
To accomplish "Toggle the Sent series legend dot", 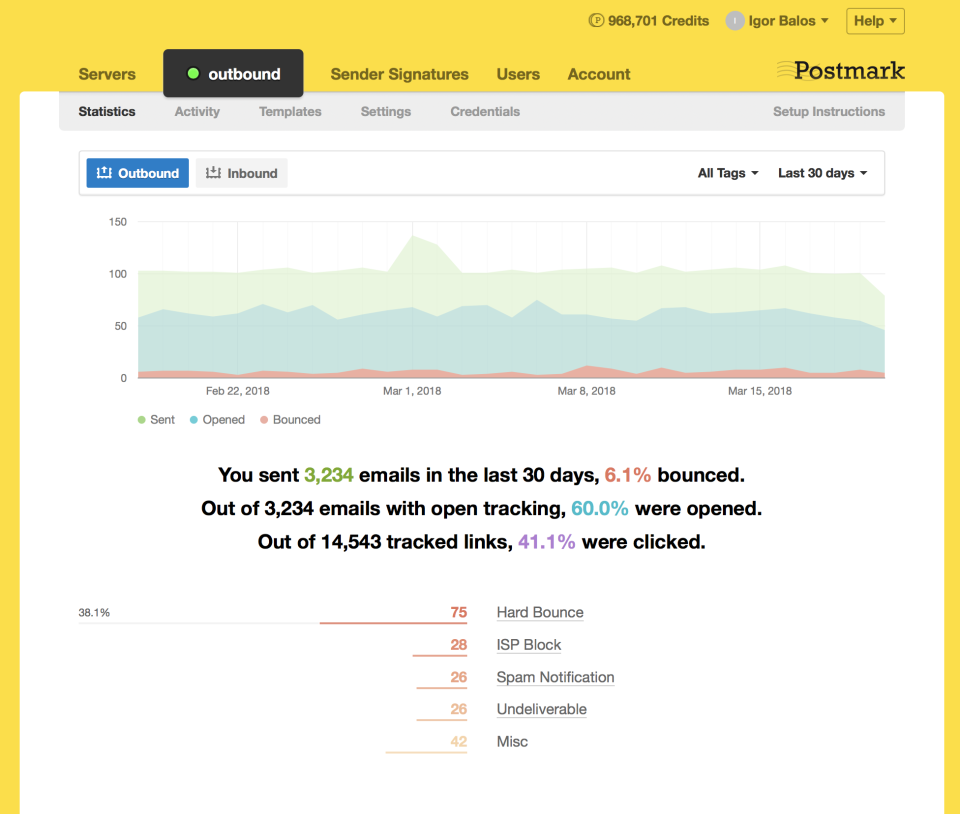I will pyautogui.click(x=142, y=419).
